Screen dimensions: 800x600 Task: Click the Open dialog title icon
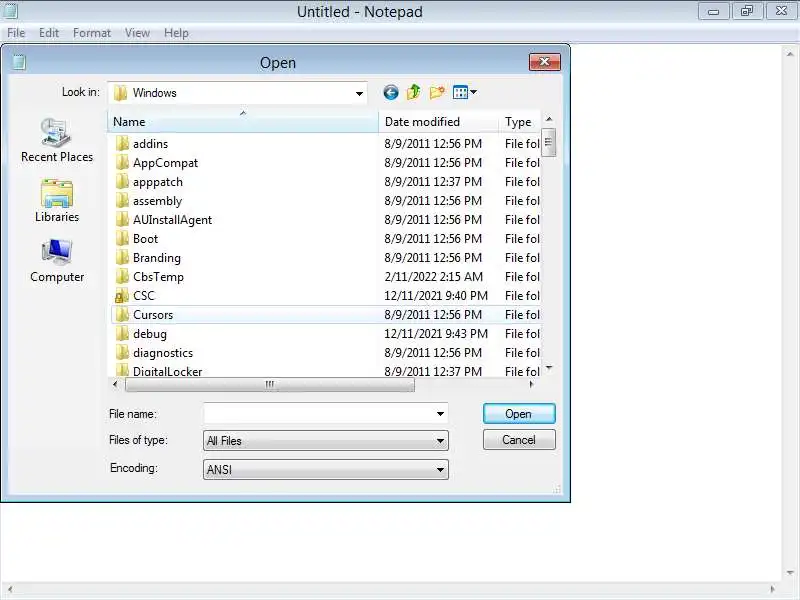pos(19,62)
